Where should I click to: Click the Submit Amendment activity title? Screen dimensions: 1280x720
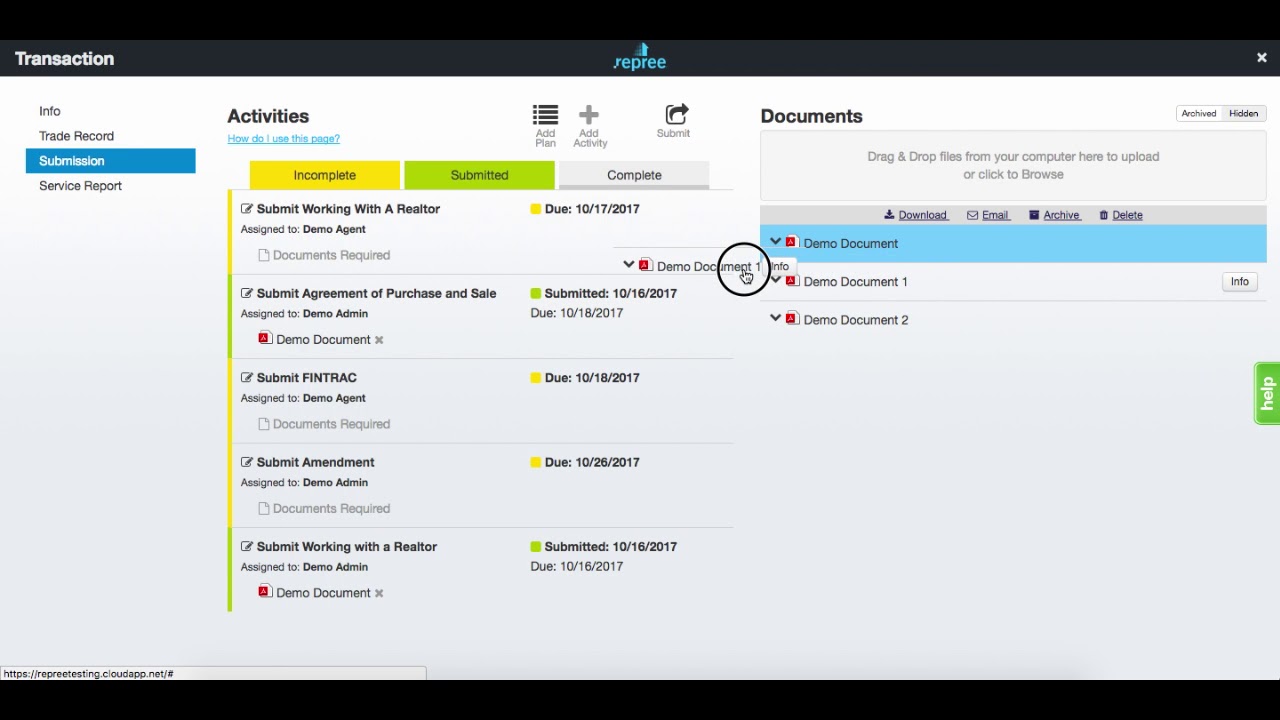[316, 462]
